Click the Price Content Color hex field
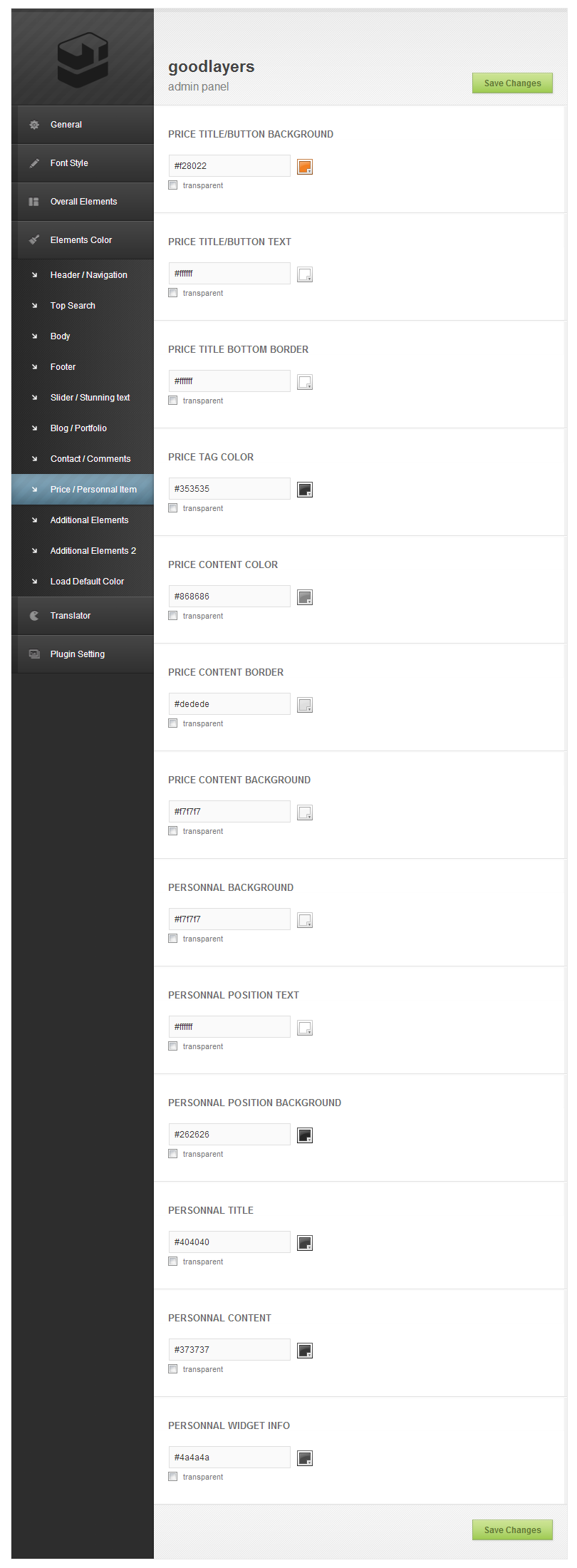 pos(229,597)
